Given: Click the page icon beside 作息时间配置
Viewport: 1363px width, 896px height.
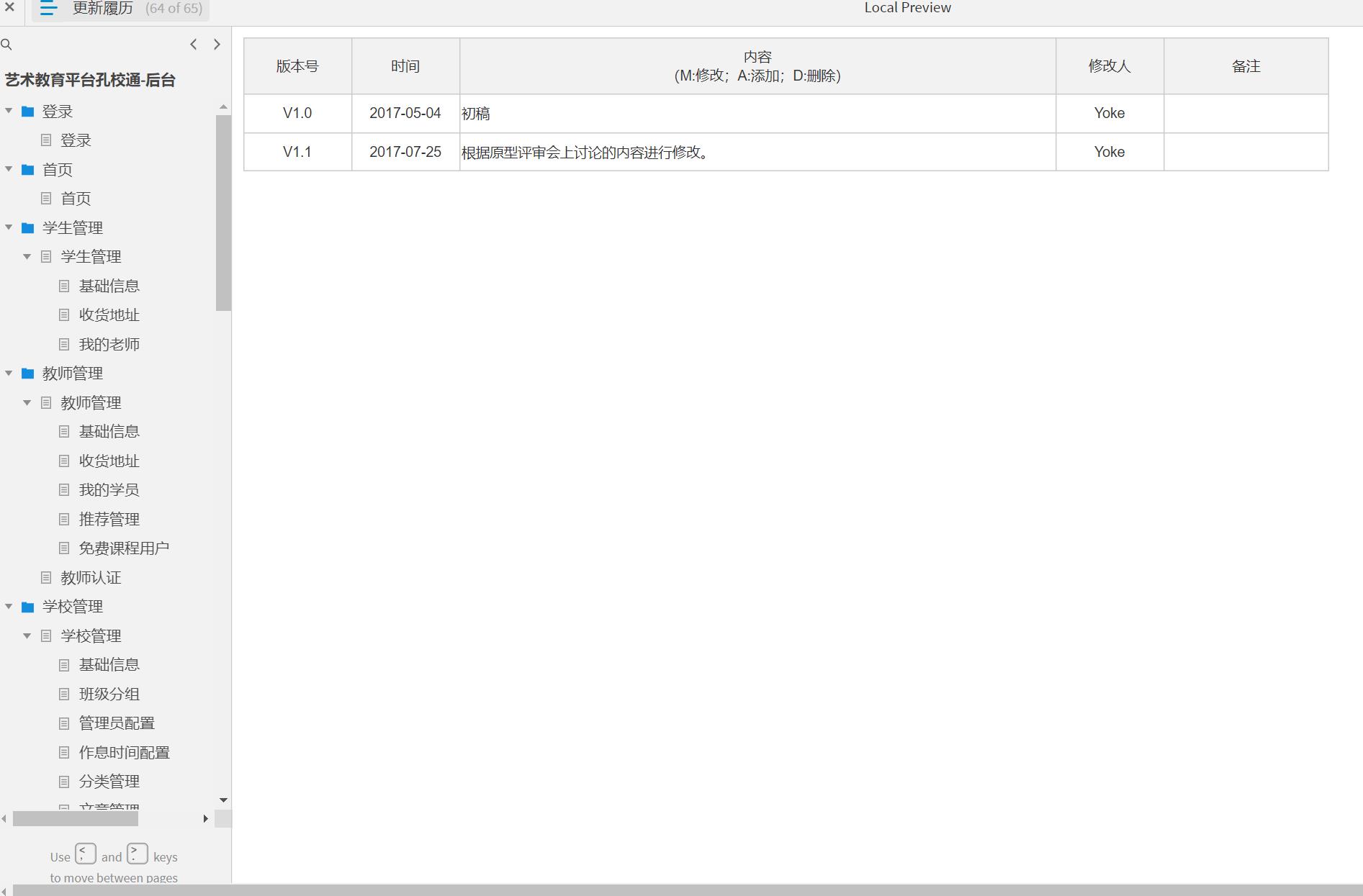Looking at the screenshot, I should pos(64,753).
